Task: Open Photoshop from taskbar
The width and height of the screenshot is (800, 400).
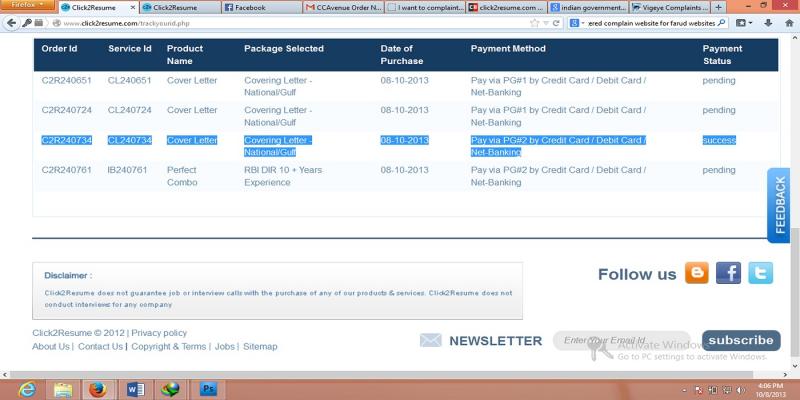Action: (x=208, y=390)
